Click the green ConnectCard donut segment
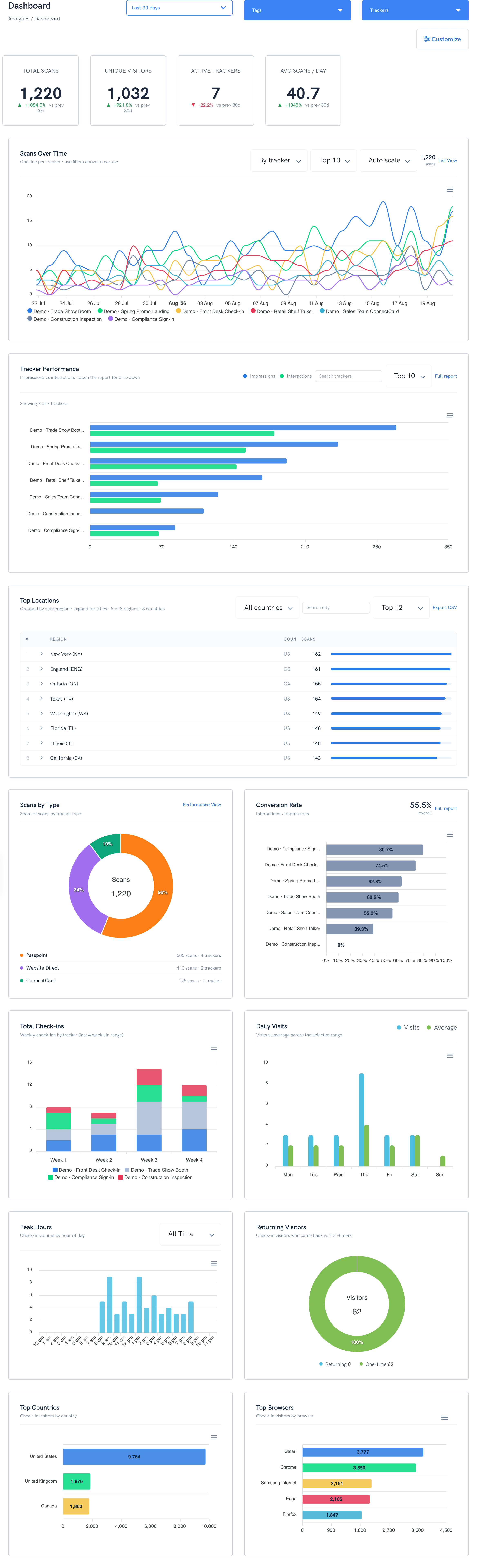 tap(107, 844)
